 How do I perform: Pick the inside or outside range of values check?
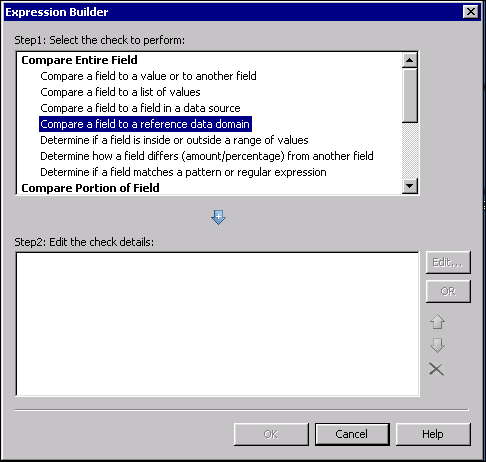tap(174, 140)
